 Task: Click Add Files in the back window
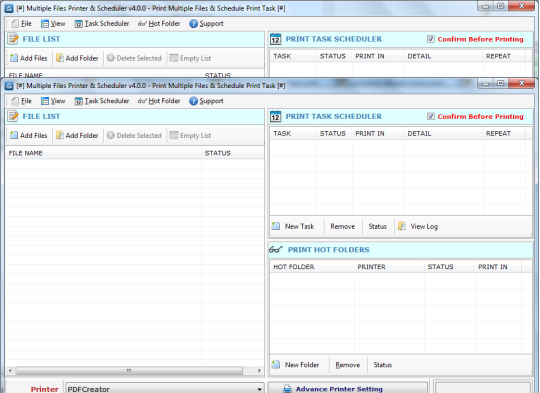(29, 58)
